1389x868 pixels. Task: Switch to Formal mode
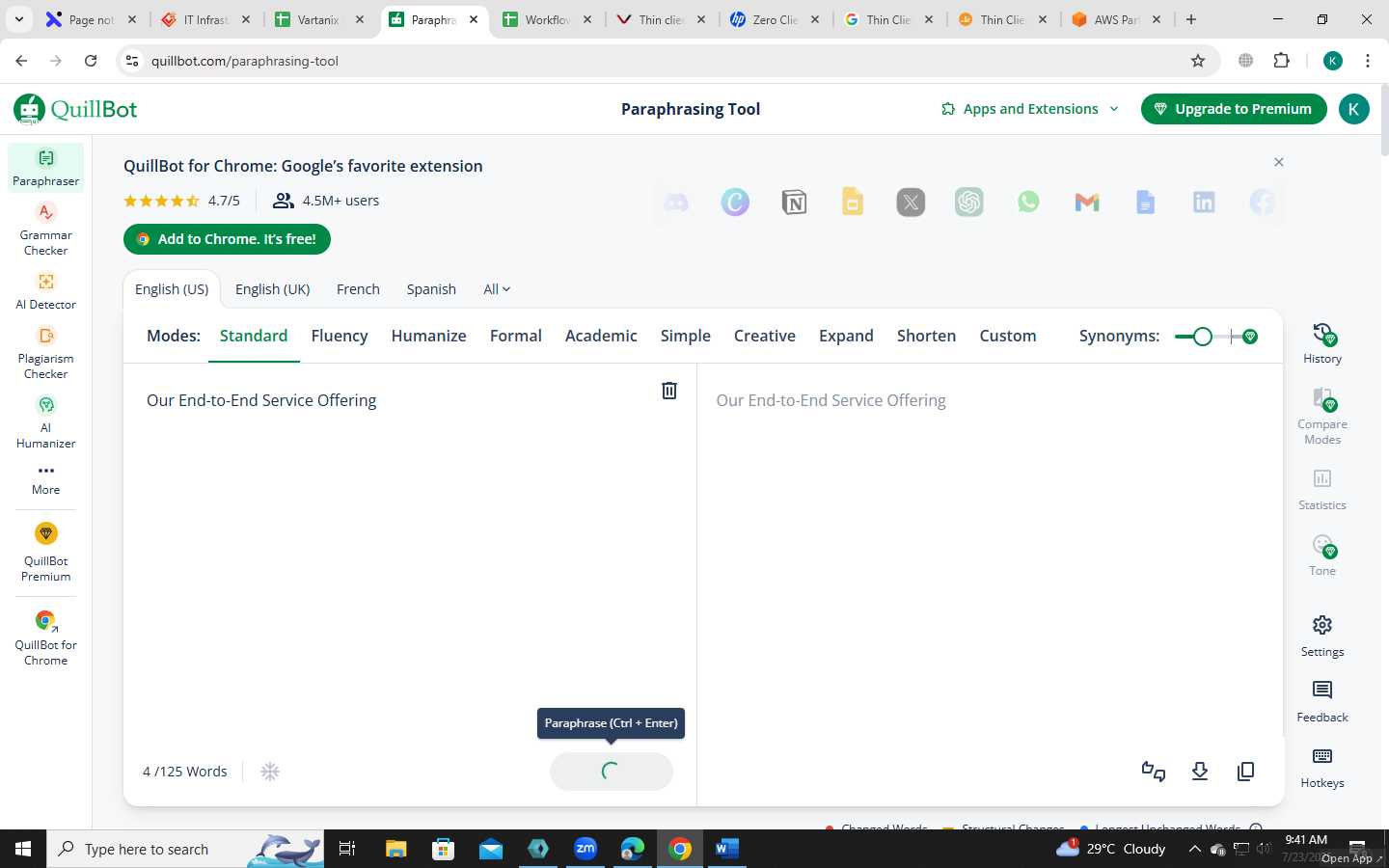(x=516, y=336)
